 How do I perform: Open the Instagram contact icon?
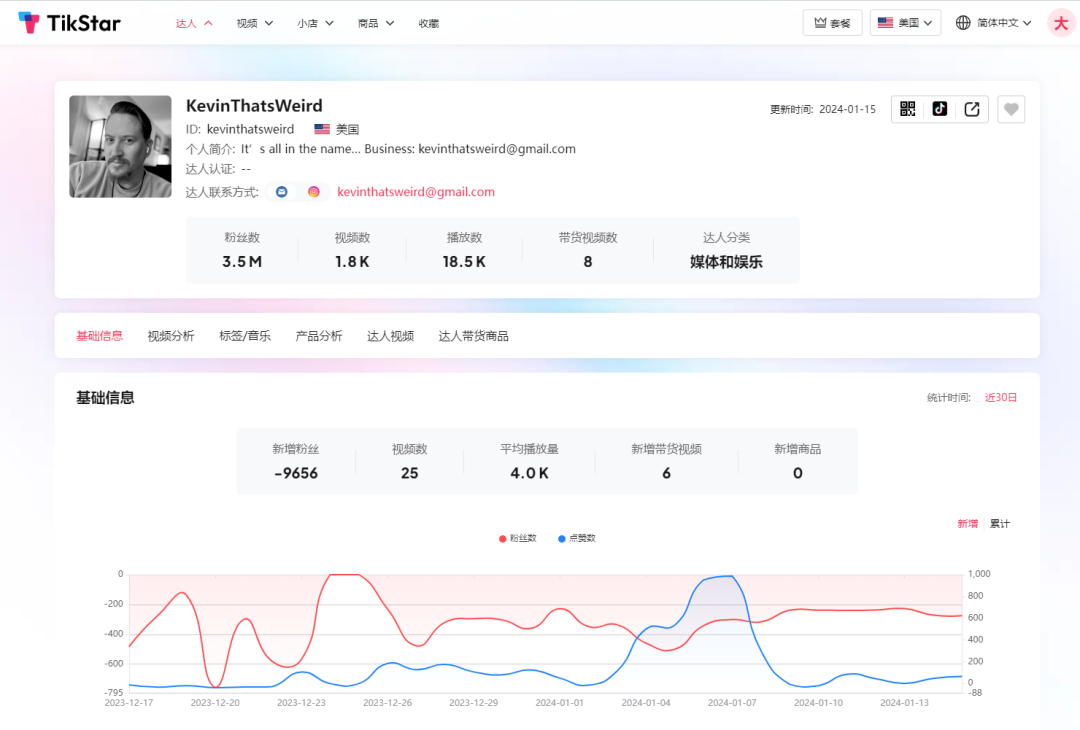pyautogui.click(x=313, y=191)
